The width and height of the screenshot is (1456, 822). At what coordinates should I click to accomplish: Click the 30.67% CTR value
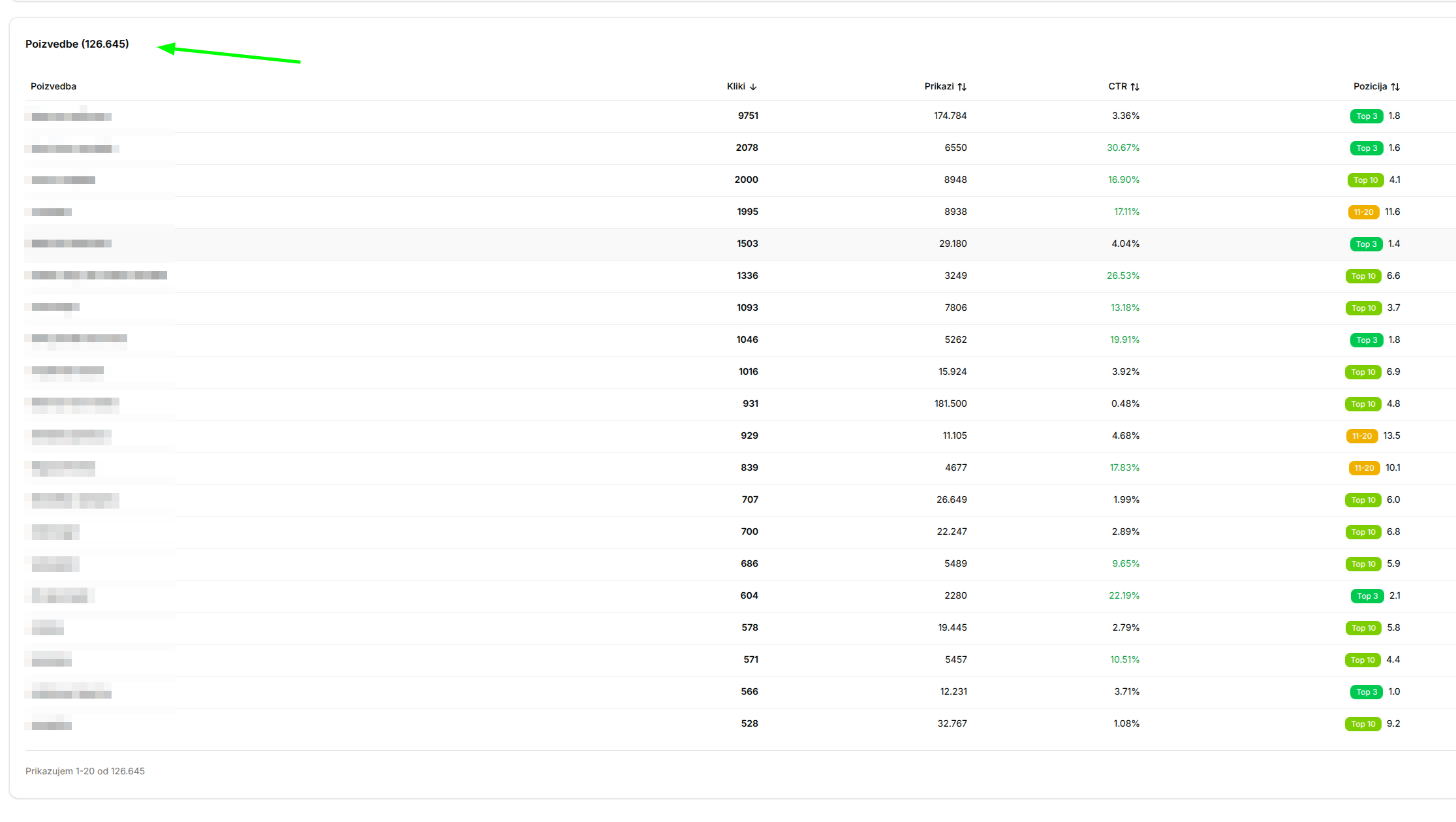click(1123, 148)
